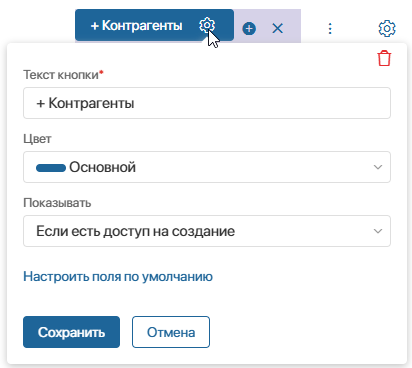Image resolution: width=412 pixels, height=368 pixels.
Task: Open the gear settings icon next to the three-dot menu
Action: (387, 29)
